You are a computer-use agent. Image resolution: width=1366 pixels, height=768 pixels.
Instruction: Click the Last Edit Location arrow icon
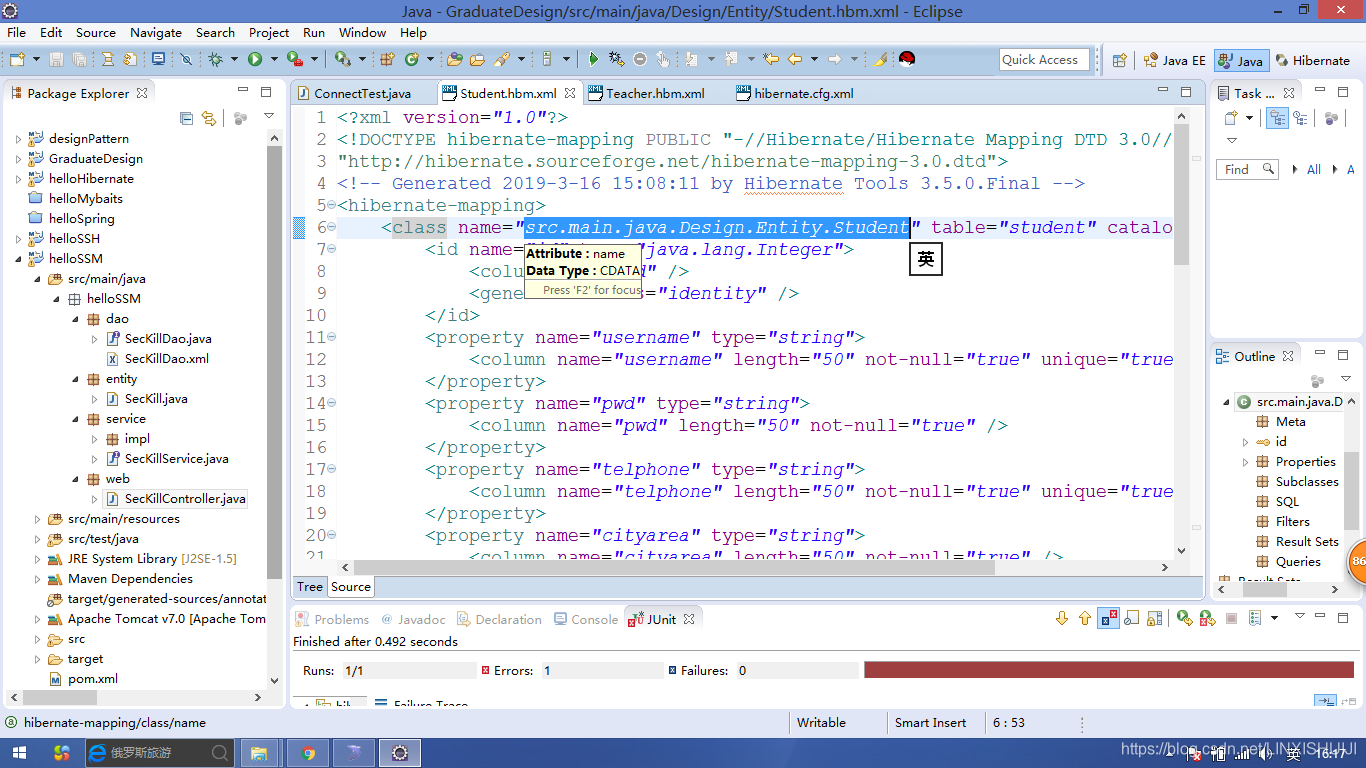pos(771,60)
